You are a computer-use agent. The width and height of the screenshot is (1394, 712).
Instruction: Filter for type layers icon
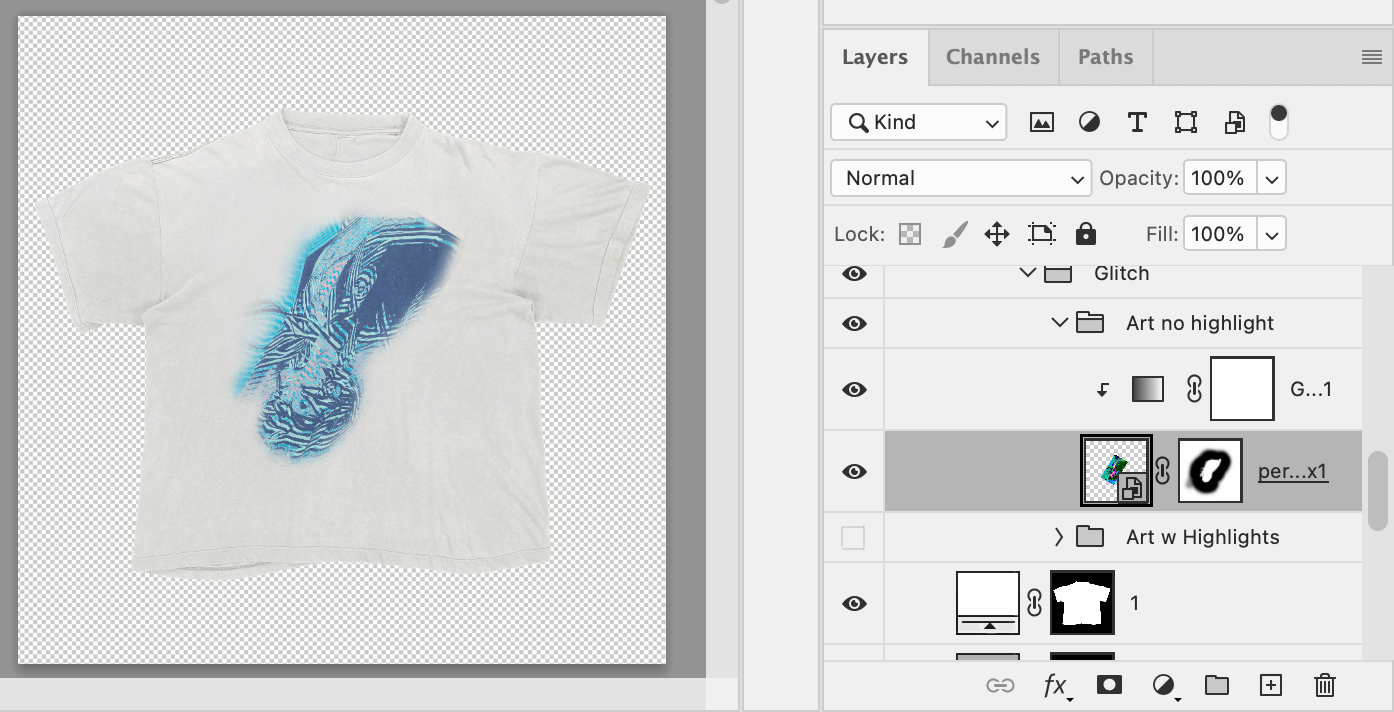(1137, 122)
